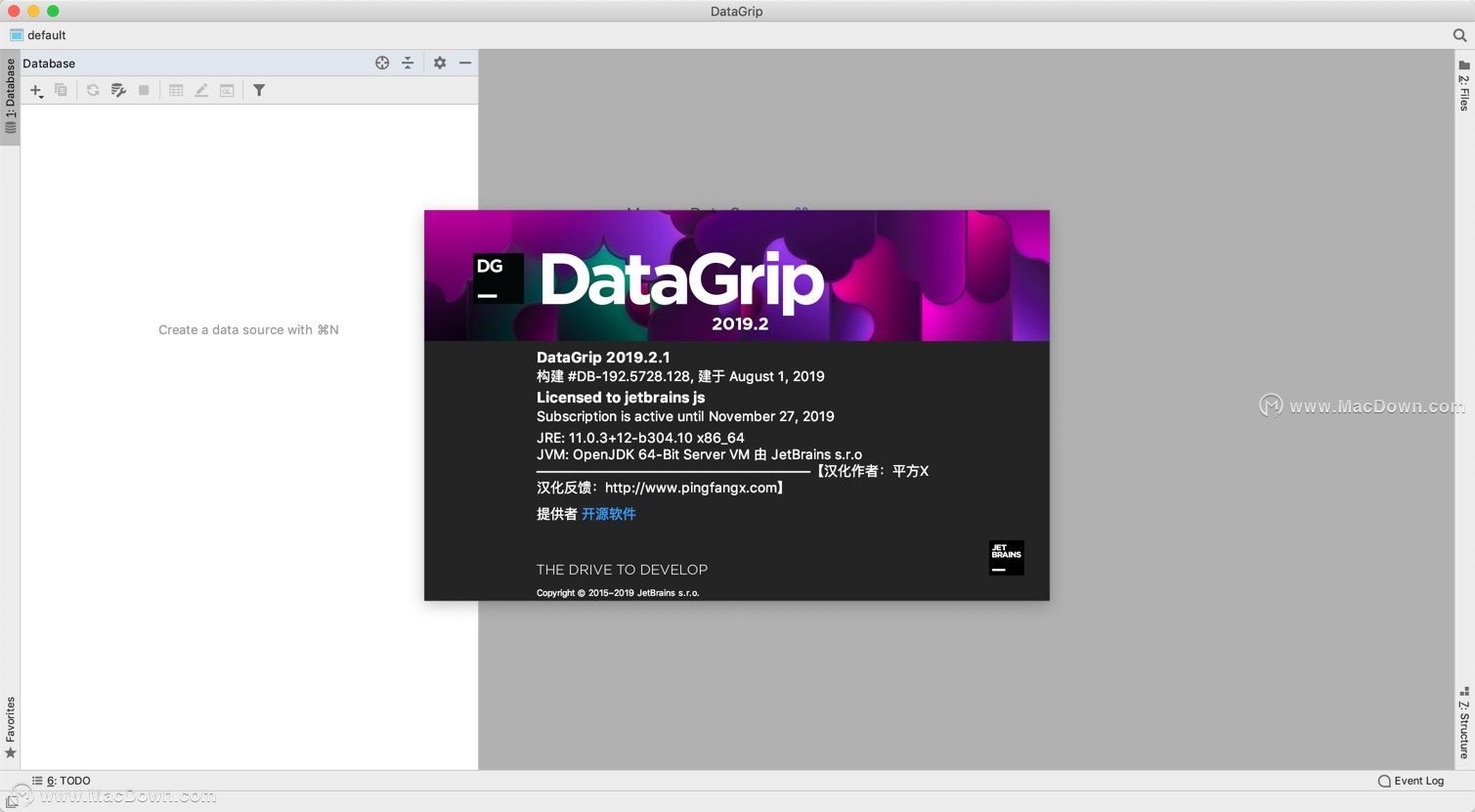The image size is (1475, 812).
Task: Click the Database panel title
Action: (x=49, y=64)
